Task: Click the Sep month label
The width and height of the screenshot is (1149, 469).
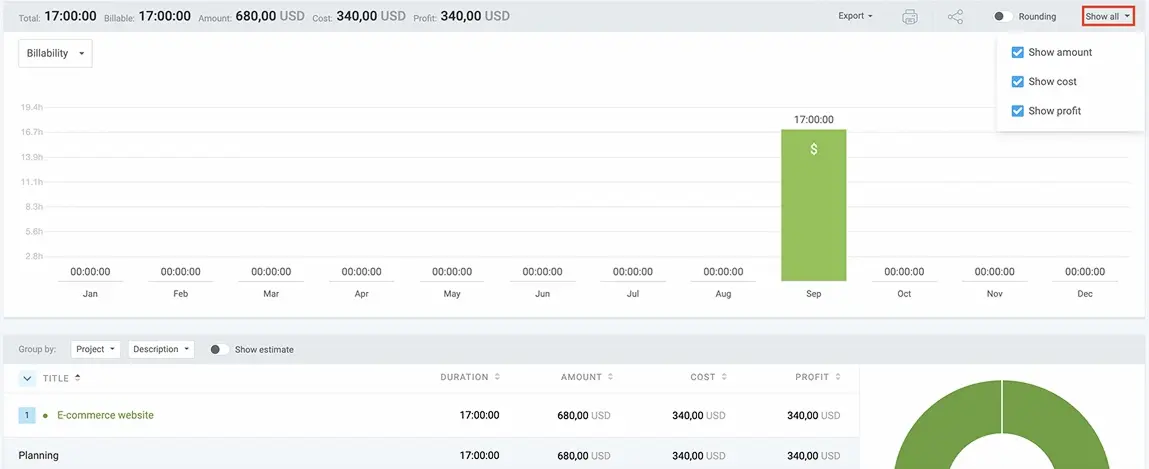Action: tap(813, 294)
